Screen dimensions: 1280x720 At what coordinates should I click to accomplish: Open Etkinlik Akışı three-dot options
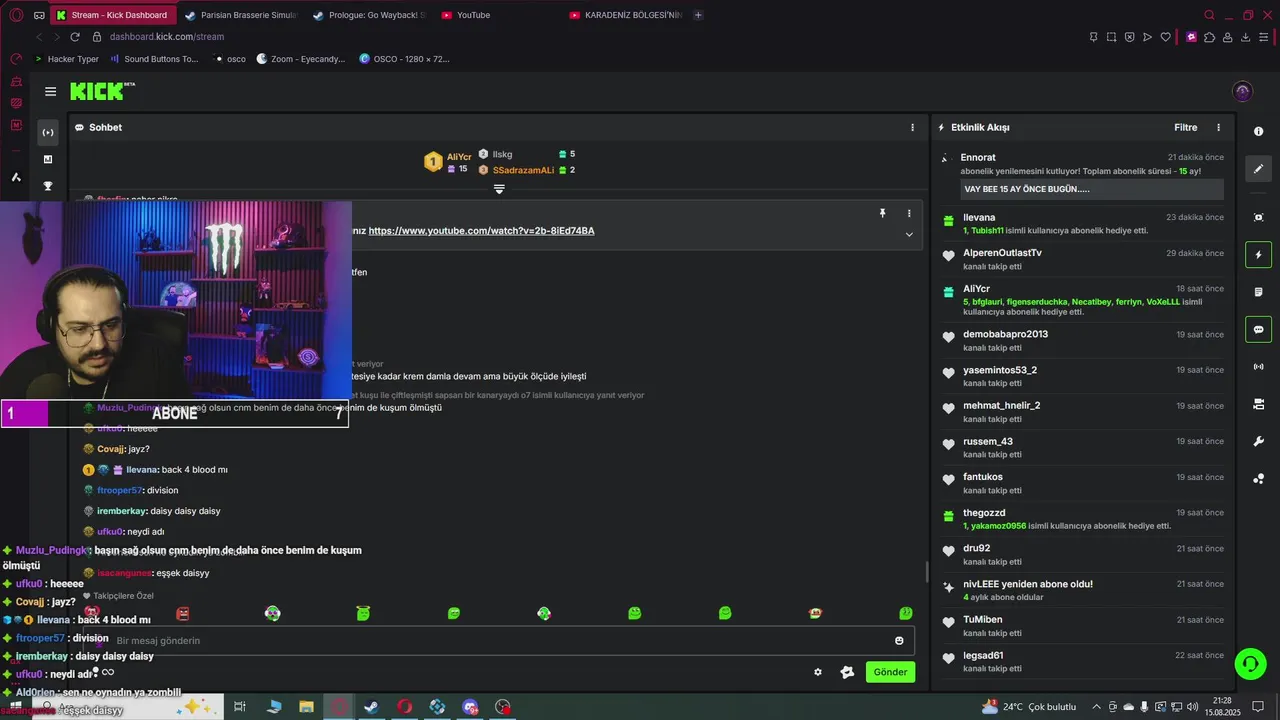coord(1218,127)
